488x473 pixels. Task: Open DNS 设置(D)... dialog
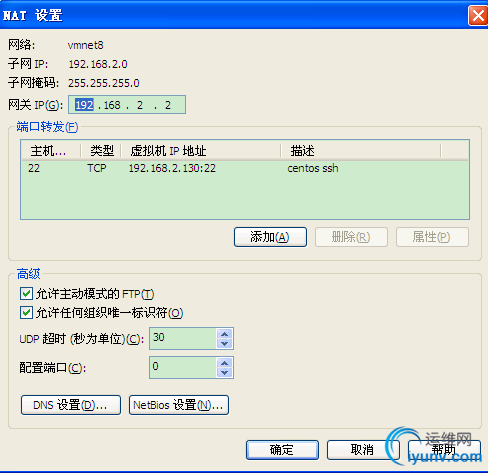click(x=71, y=405)
